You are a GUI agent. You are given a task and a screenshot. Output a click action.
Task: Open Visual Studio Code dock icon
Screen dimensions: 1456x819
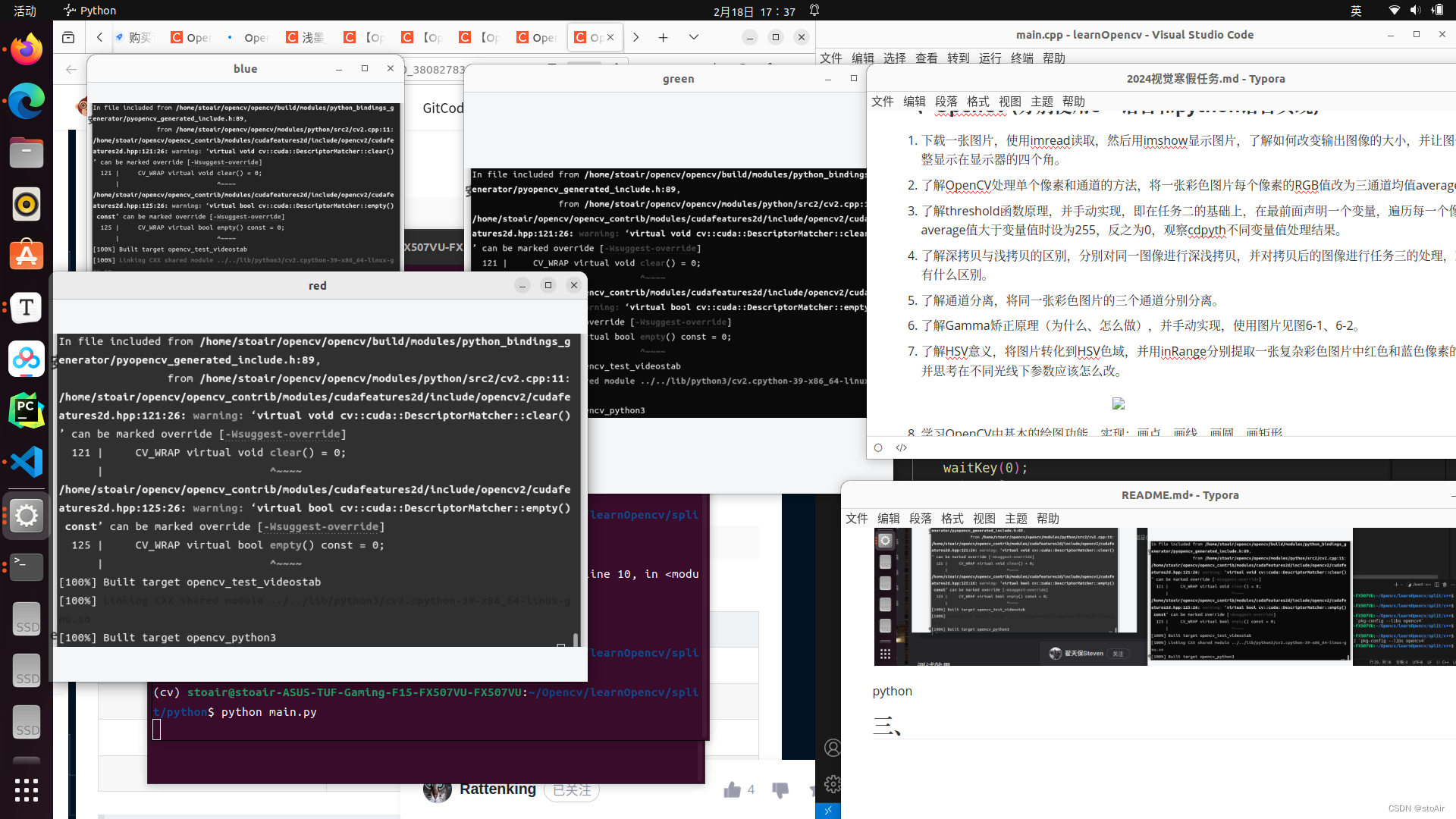click(27, 463)
